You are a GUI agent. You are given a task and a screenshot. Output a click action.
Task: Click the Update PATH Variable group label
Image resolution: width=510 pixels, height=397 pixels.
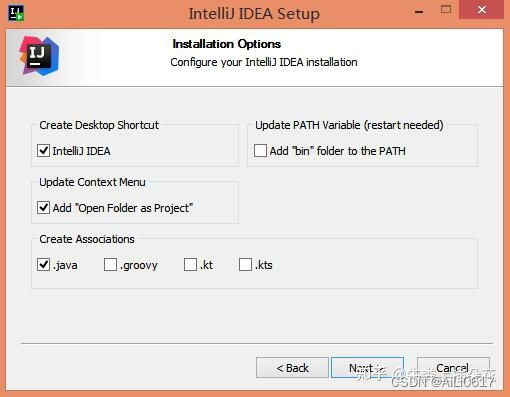click(349, 125)
